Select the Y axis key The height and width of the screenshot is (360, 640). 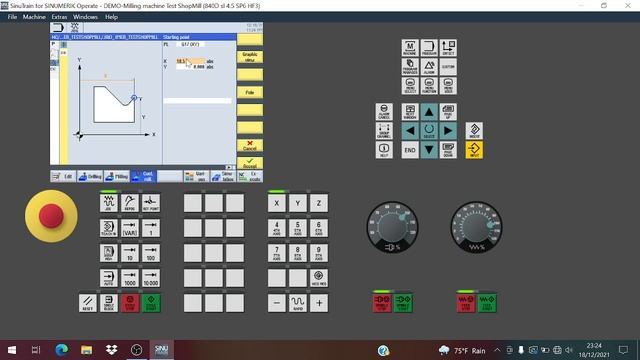[x=298, y=203]
